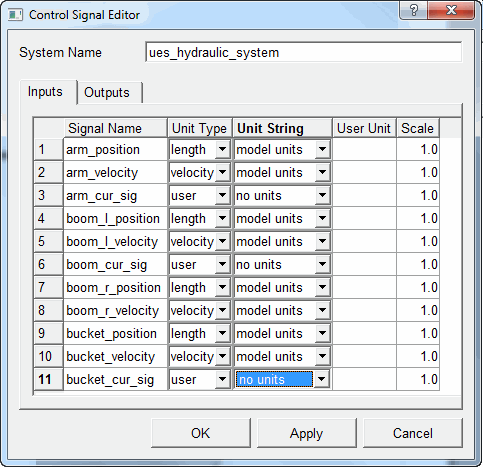Viewport: 483px width, 467px height.
Task: Expand Unit String dropdown for boom_r_velocity
Action: (322, 310)
